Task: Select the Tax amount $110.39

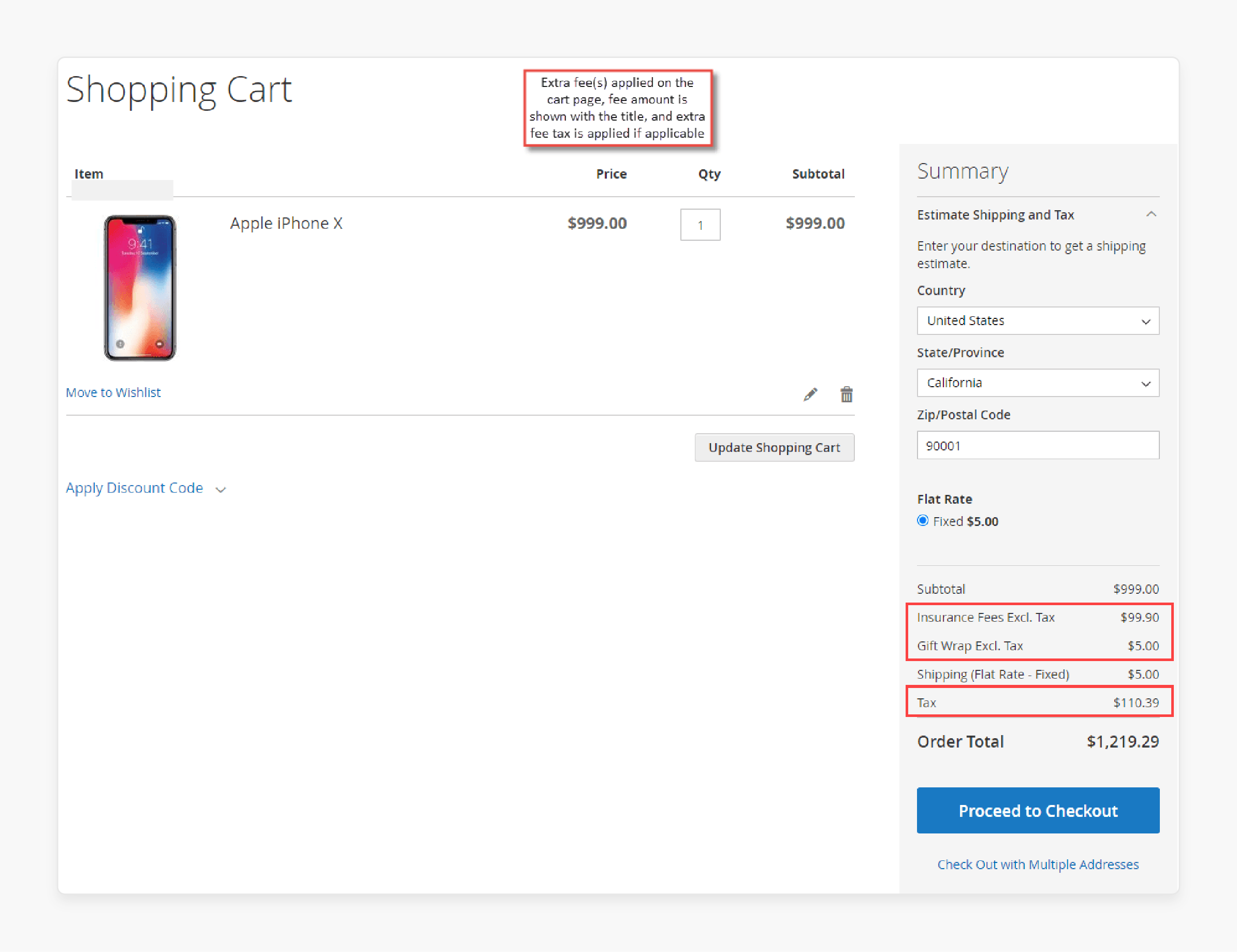Action: click(1136, 702)
